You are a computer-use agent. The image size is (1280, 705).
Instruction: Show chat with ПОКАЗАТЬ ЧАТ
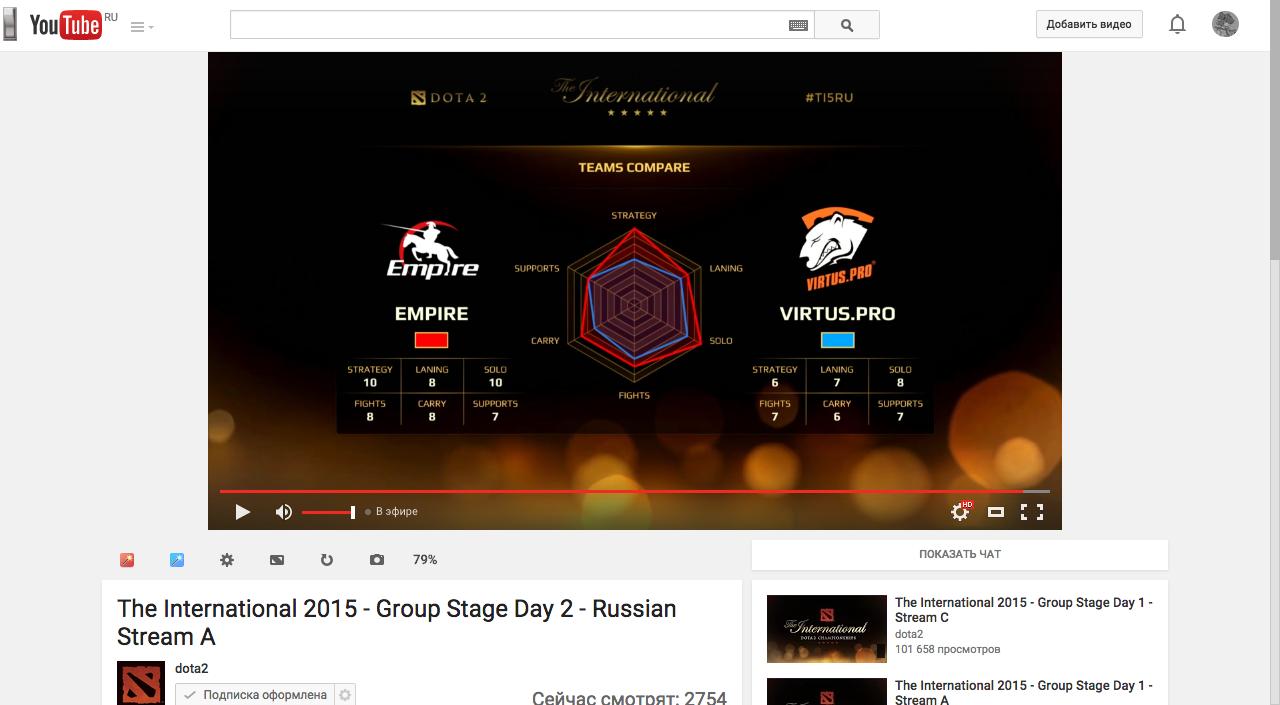[x=960, y=554]
